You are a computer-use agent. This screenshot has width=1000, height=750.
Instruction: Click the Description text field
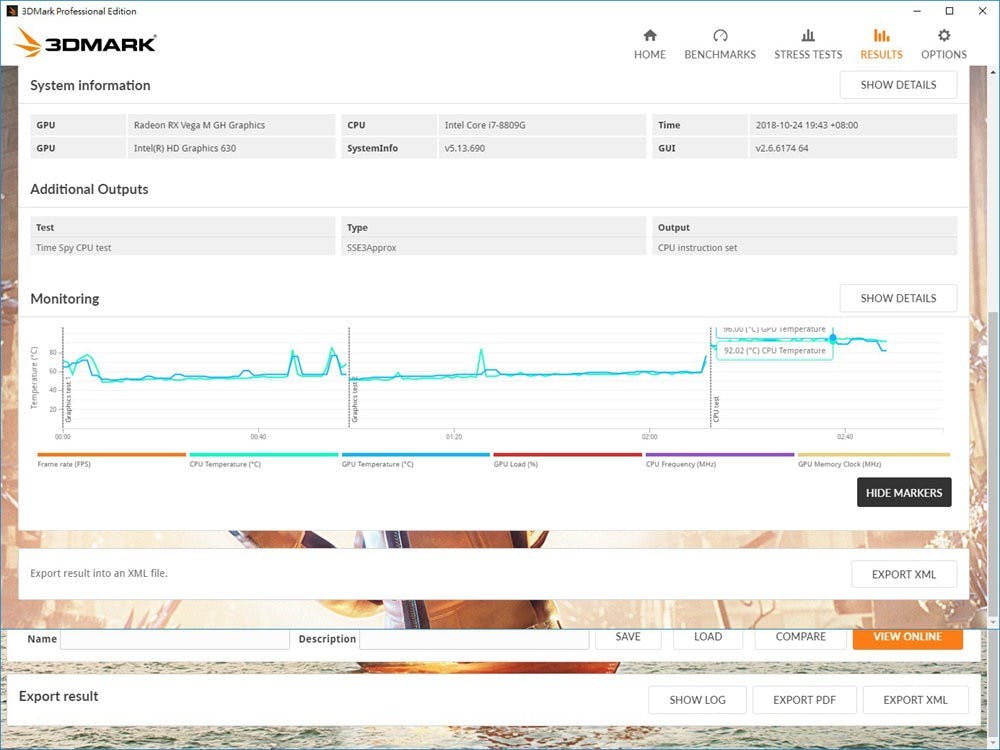coord(474,639)
